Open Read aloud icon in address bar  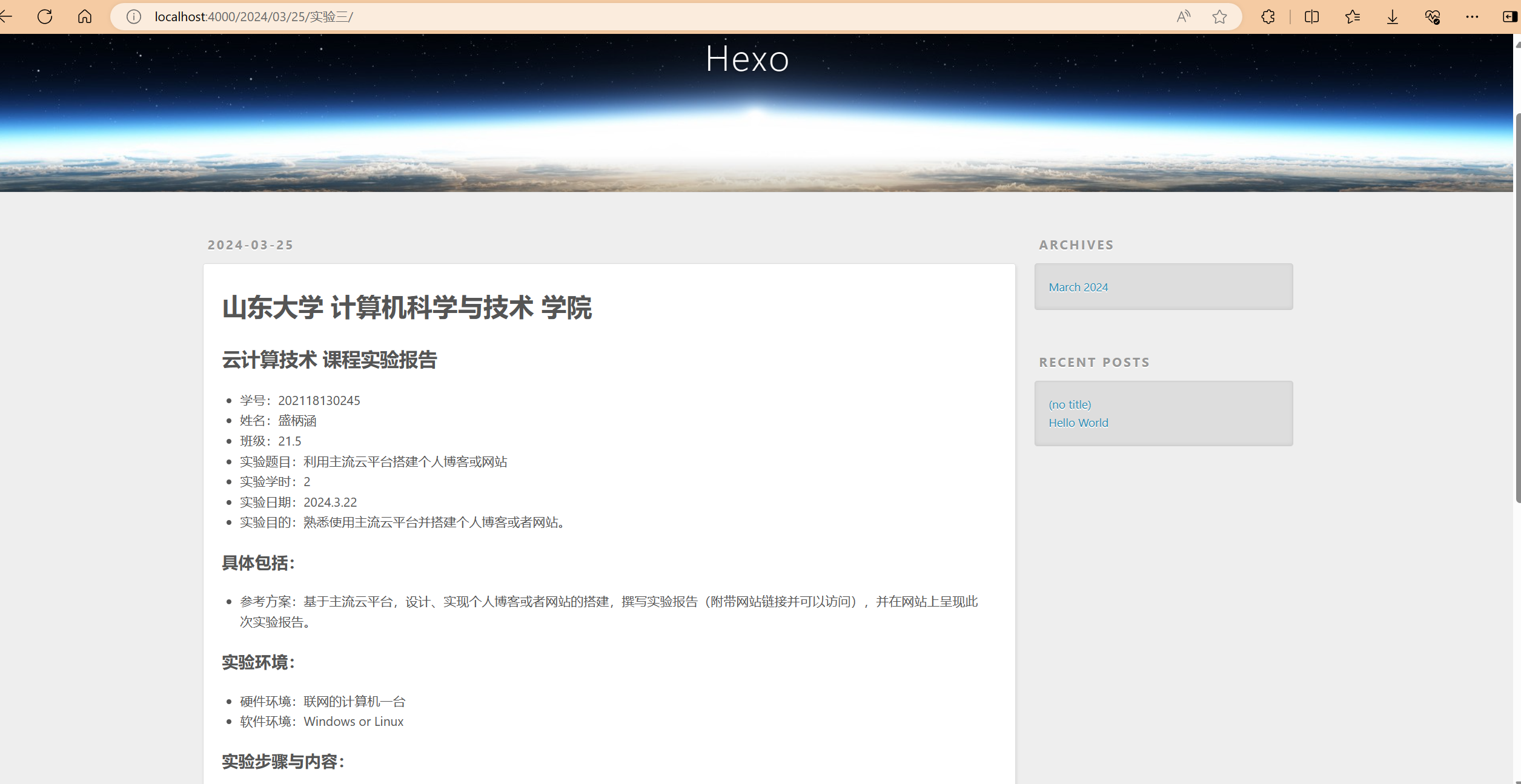point(1183,16)
